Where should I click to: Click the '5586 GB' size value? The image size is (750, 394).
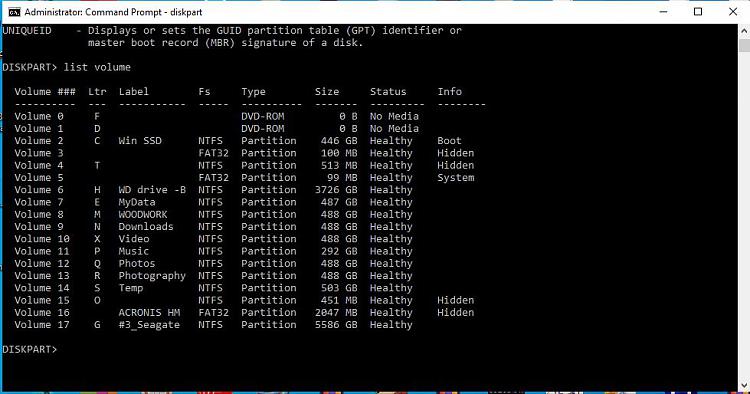click(336, 325)
